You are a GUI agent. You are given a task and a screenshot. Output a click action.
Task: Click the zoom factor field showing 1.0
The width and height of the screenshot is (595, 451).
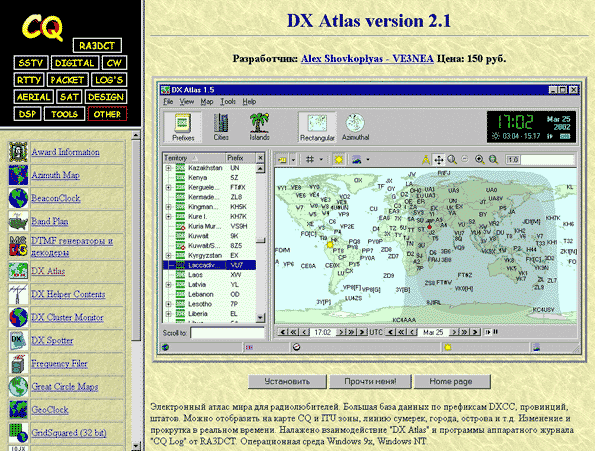[513, 160]
